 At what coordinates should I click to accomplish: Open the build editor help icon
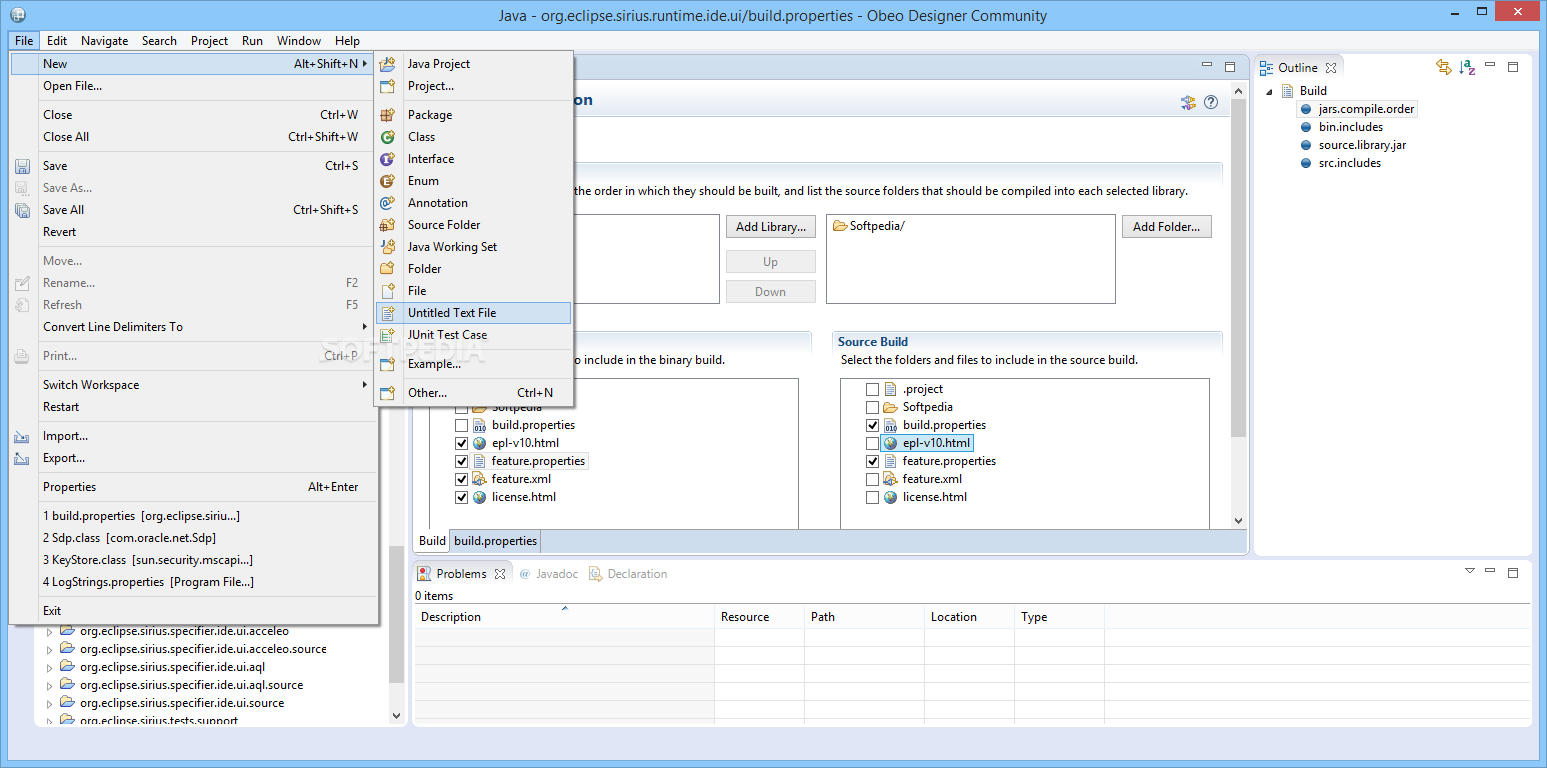tap(1211, 102)
